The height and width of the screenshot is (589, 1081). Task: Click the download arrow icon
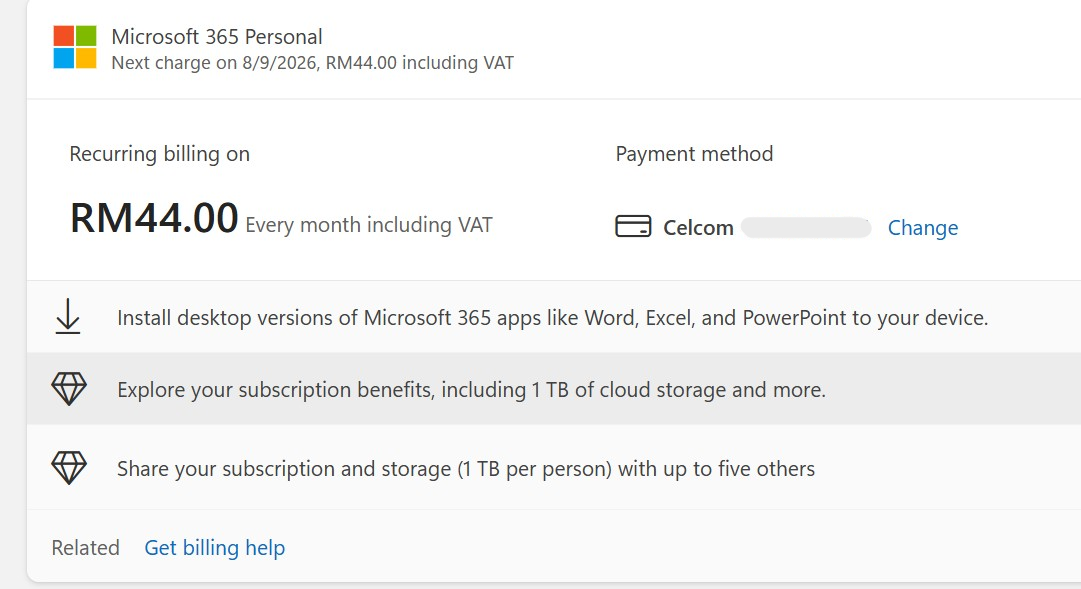pos(68,317)
